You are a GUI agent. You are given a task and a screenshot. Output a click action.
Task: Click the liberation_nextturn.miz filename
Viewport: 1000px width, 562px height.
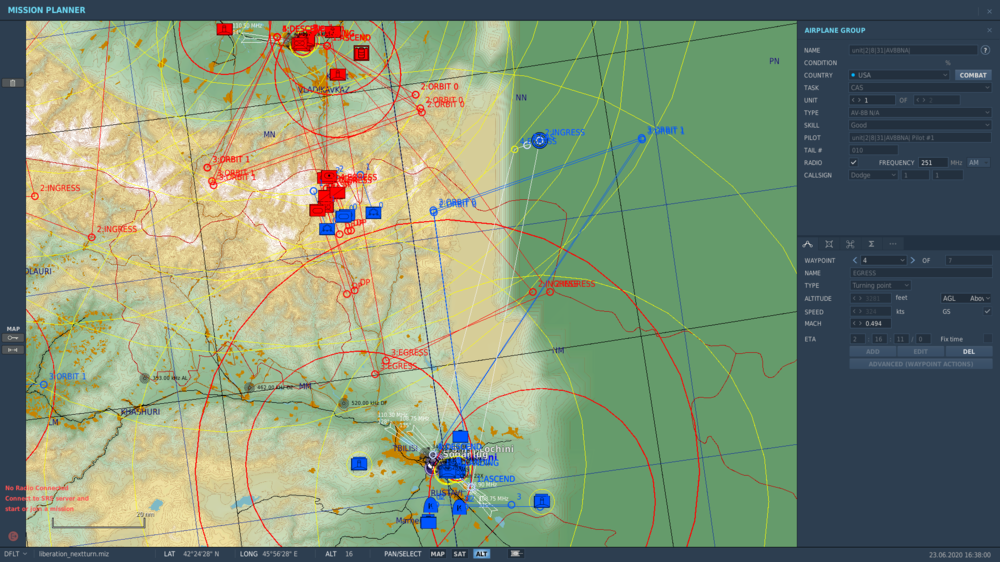point(73,554)
